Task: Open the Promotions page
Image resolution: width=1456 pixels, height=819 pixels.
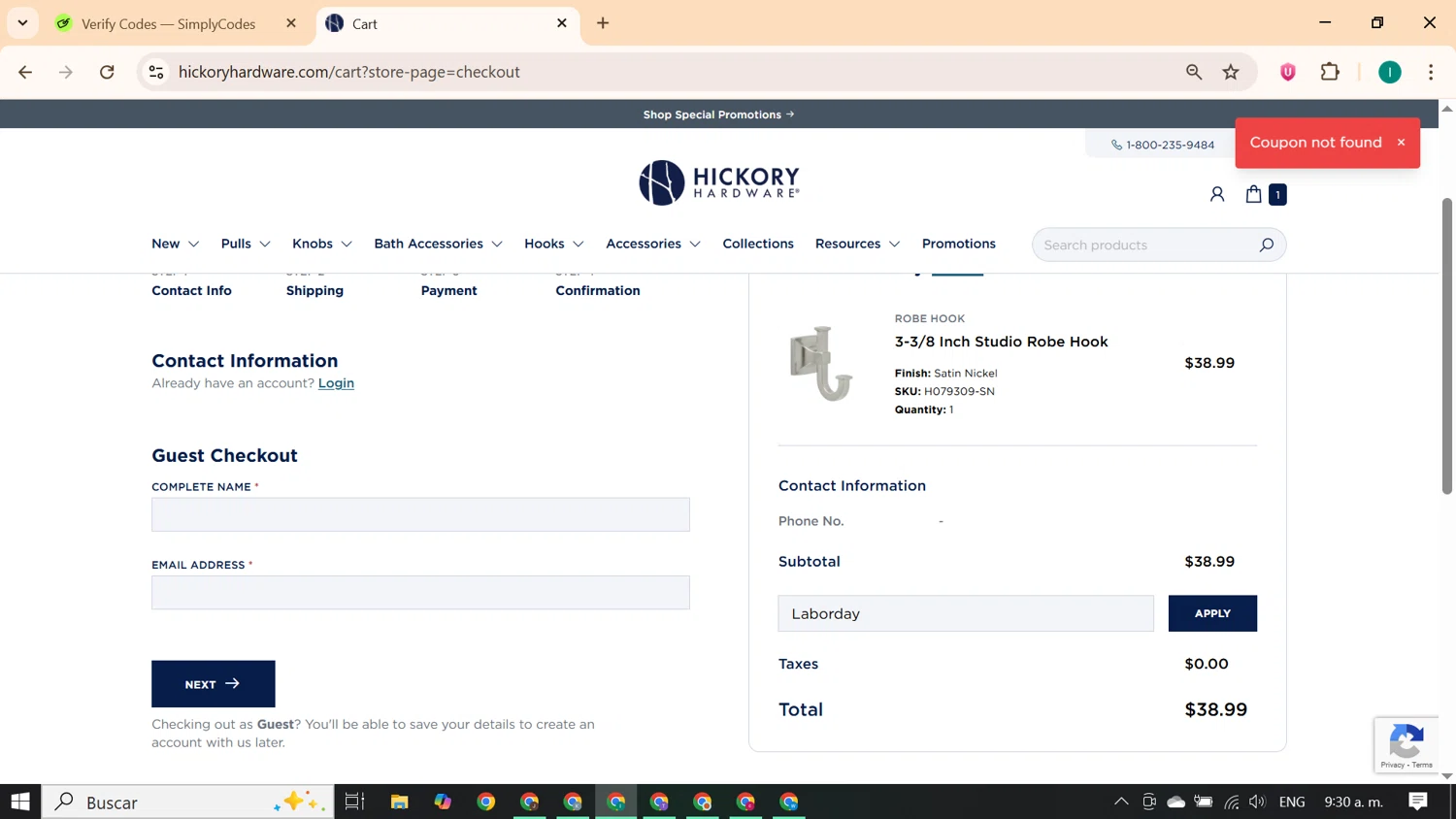Action: tap(959, 244)
